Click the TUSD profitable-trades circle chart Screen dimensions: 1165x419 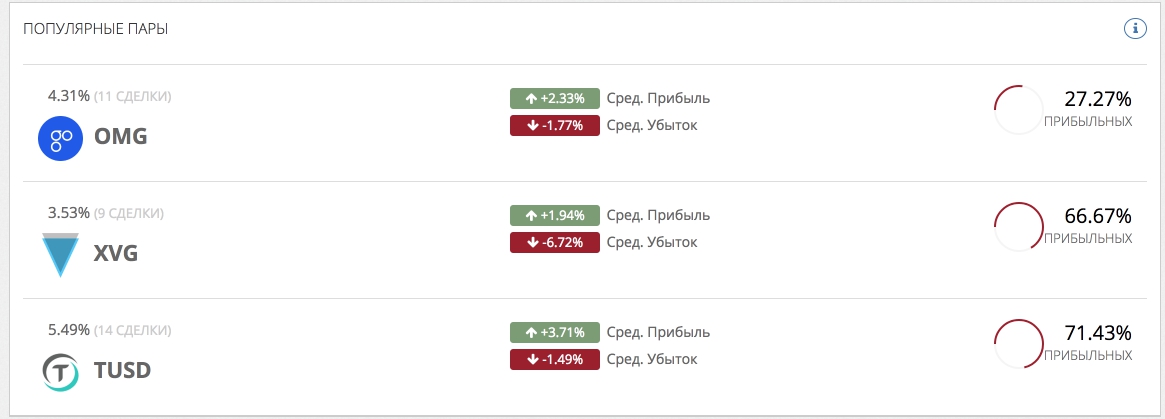(1019, 344)
